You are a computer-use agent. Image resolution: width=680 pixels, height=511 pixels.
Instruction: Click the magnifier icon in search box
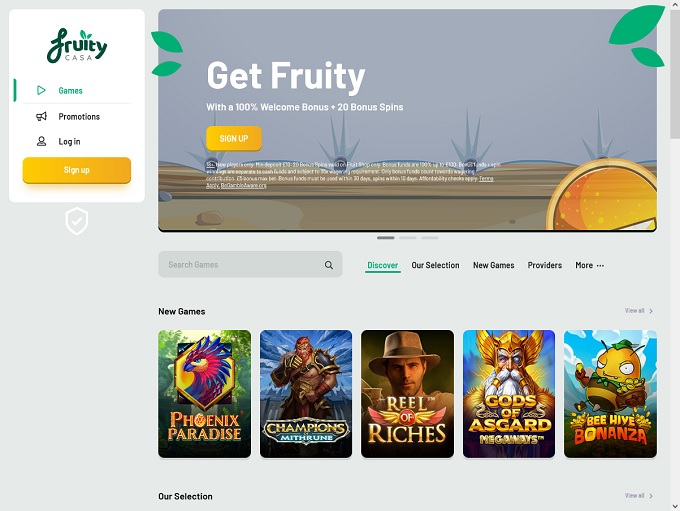point(329,265)
